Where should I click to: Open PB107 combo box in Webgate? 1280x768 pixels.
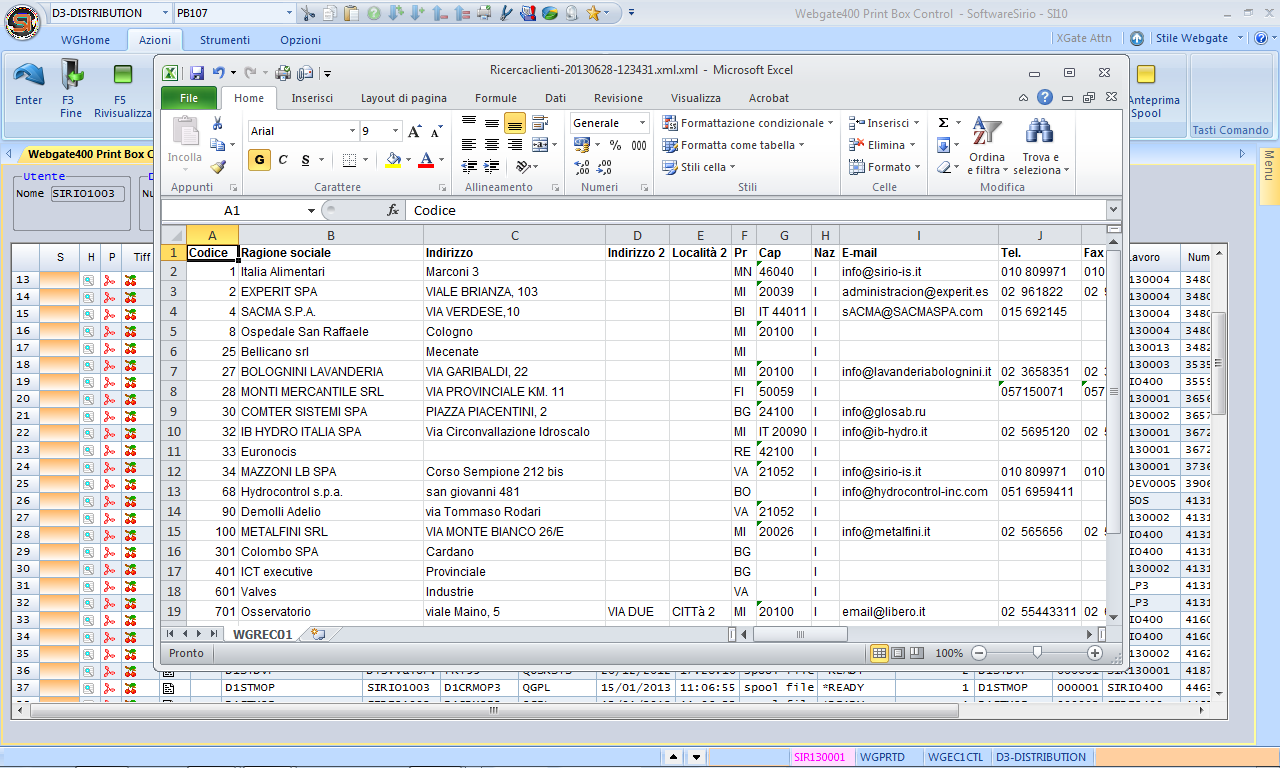[x=290, y=13]
